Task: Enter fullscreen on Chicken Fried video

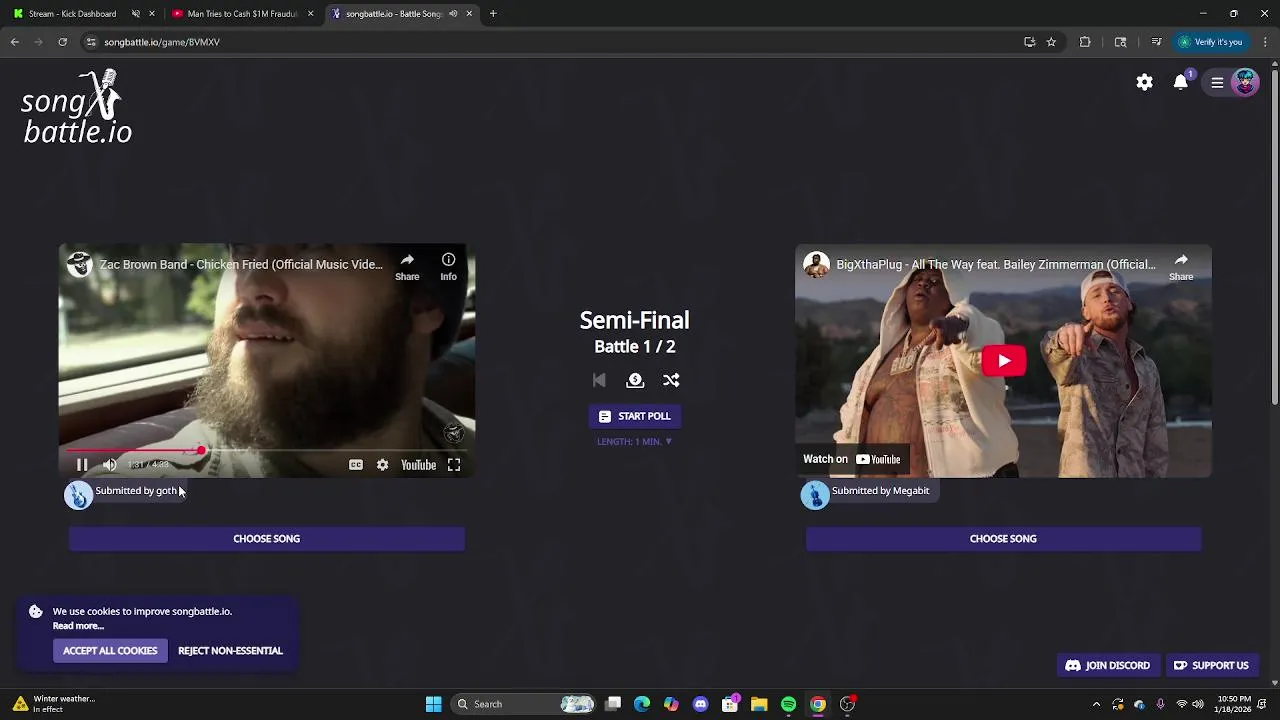Action: (x=454, y=465)
